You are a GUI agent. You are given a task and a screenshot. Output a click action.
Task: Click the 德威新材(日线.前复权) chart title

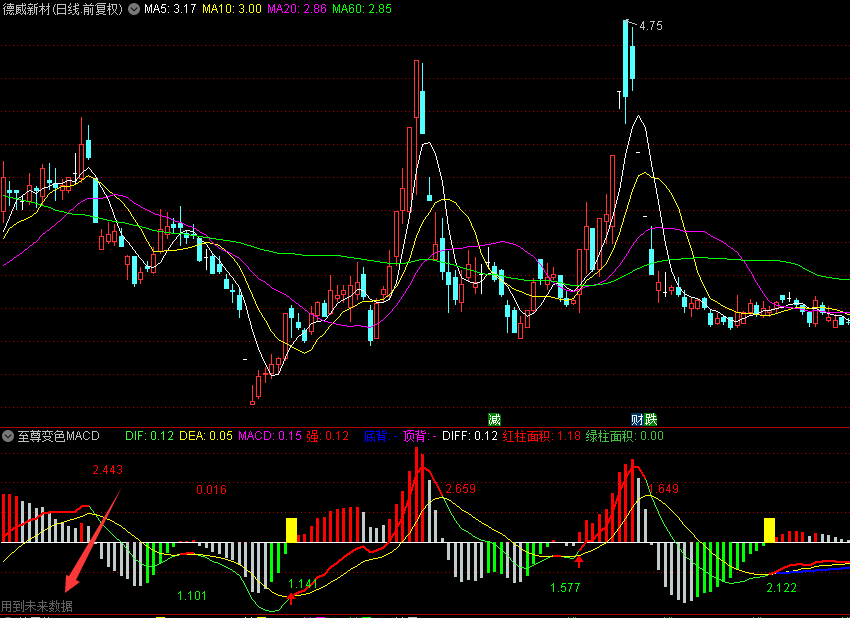(x=63, y=9)
